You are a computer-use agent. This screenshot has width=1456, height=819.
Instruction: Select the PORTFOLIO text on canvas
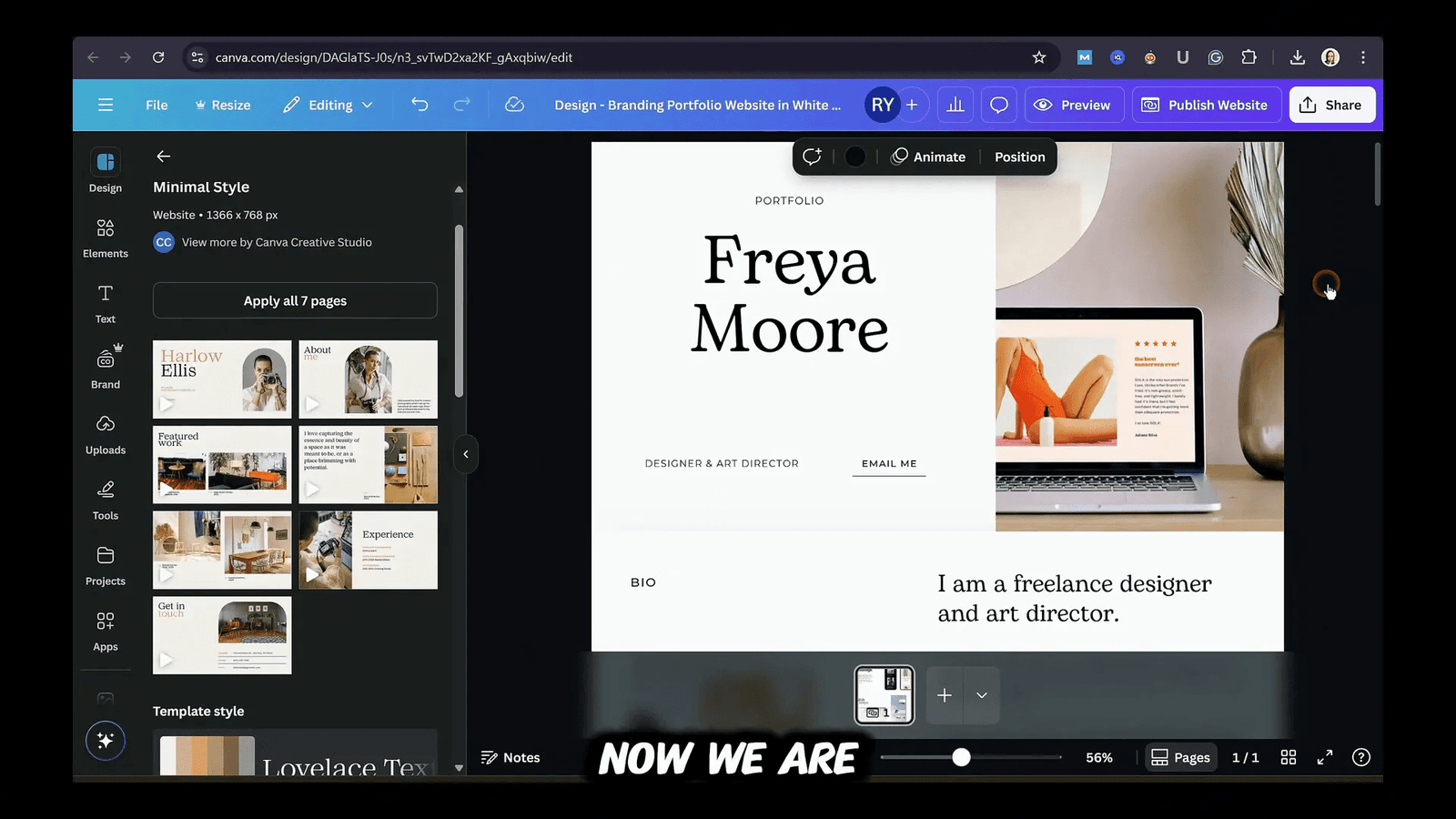[x=789, y=200]
